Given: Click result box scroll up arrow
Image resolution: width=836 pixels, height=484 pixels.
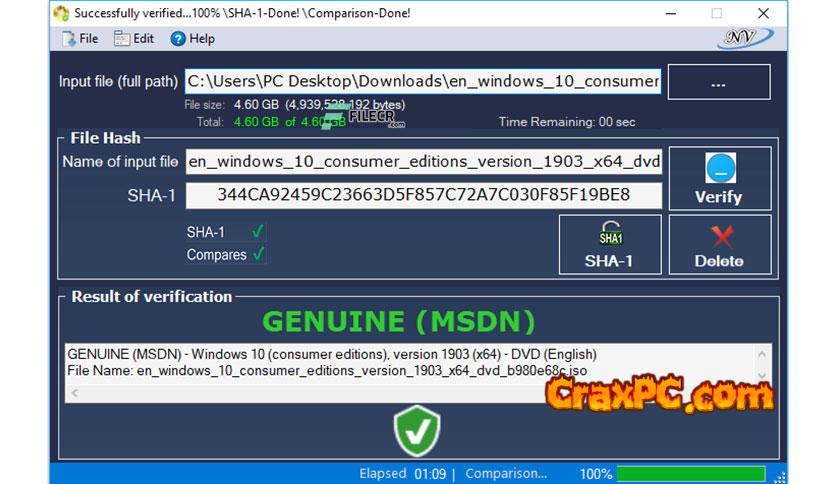Looking at the screenshot, I should pos(762,354).
